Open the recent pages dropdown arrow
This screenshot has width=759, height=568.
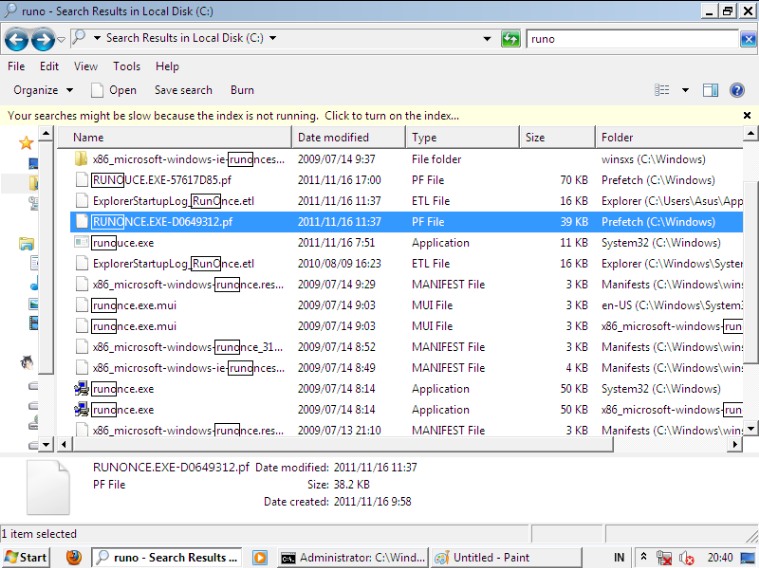(61, 39)
